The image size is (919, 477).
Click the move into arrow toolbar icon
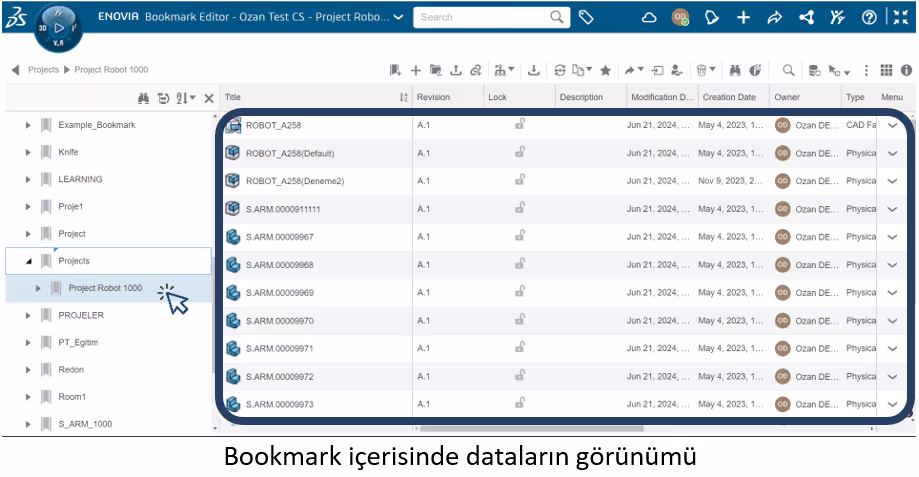point(658,70)
